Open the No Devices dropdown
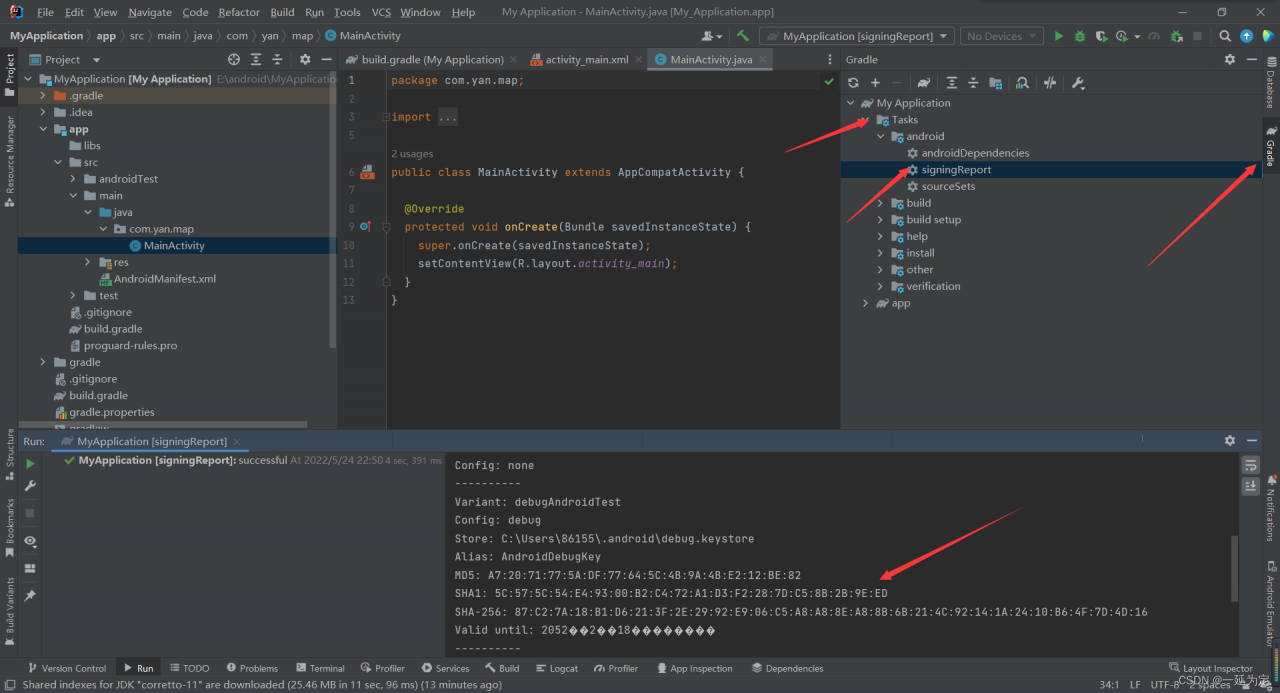 coord(1001,36)
